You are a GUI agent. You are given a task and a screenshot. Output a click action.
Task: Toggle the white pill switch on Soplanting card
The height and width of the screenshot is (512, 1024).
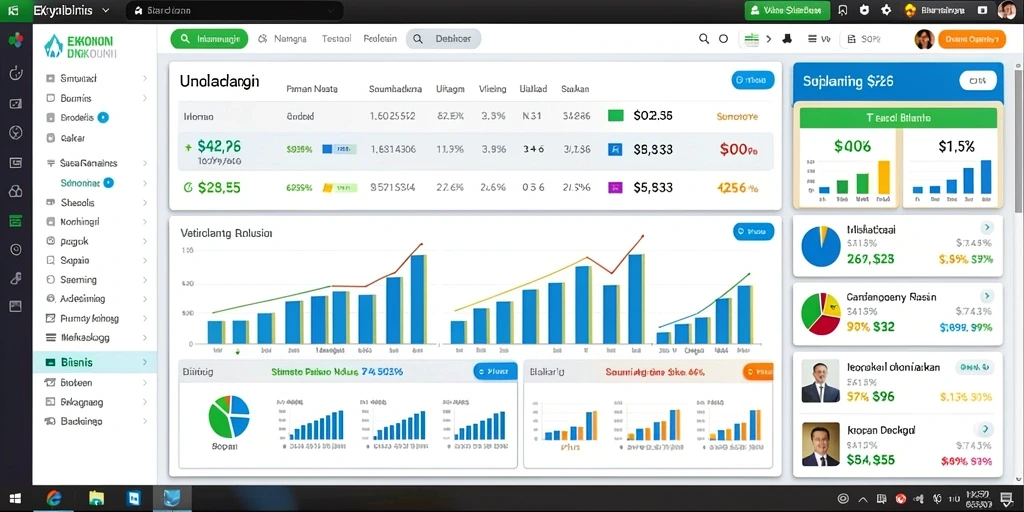(978, 81)
